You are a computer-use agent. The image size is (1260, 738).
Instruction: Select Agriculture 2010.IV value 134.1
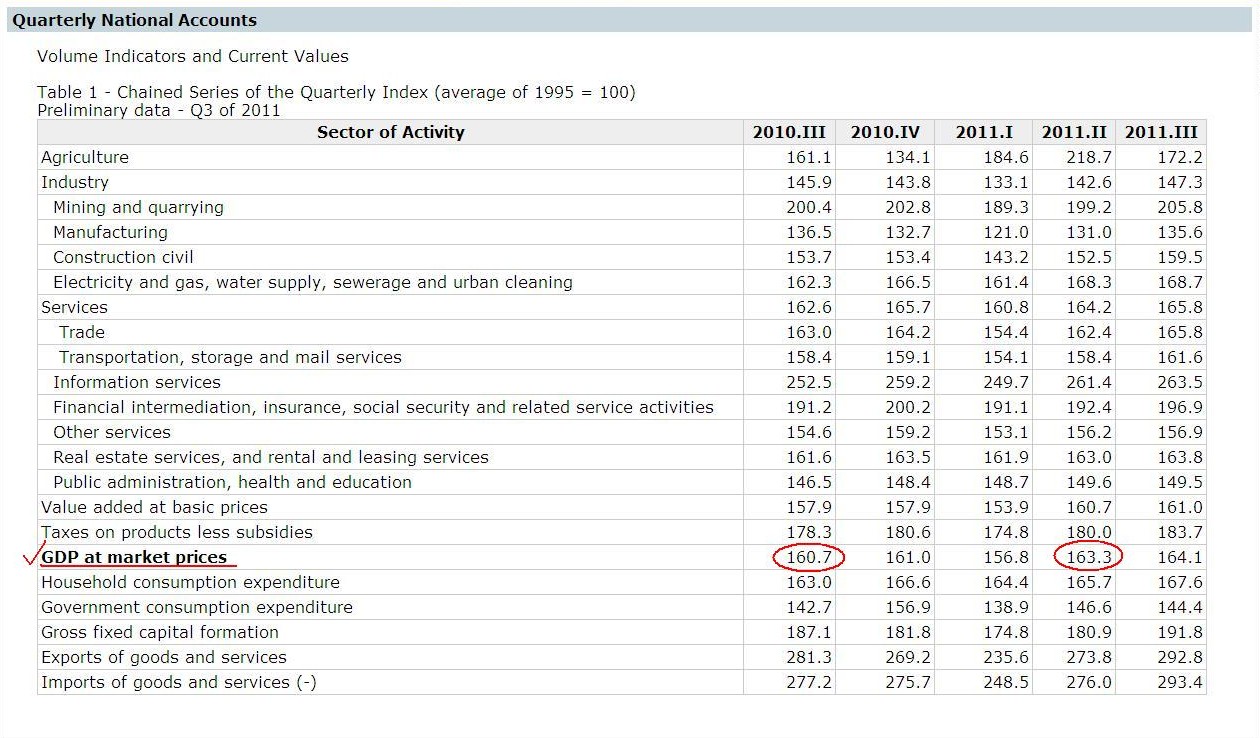[908, 157]
